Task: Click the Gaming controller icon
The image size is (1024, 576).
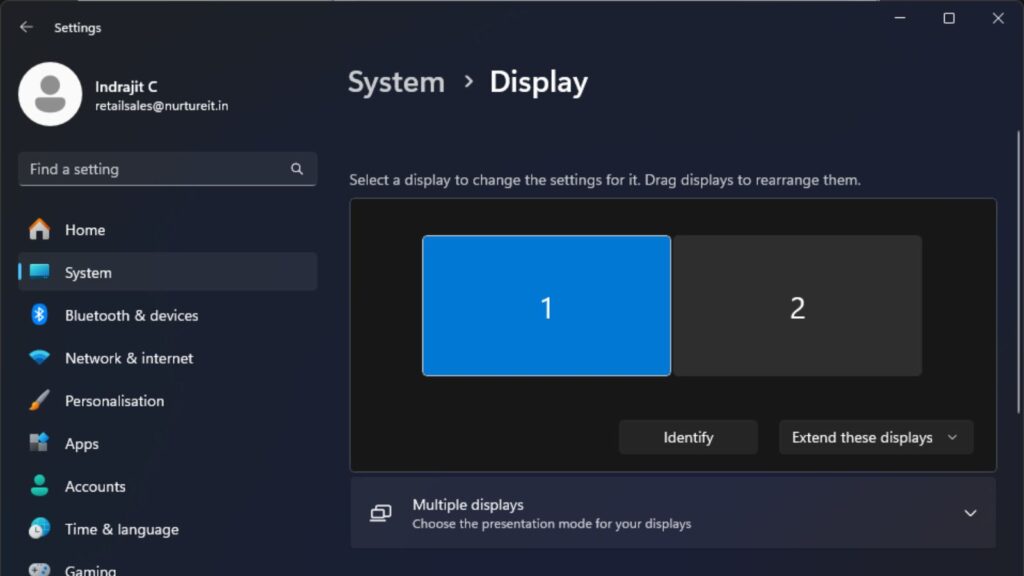Action: tap(40, 569)
